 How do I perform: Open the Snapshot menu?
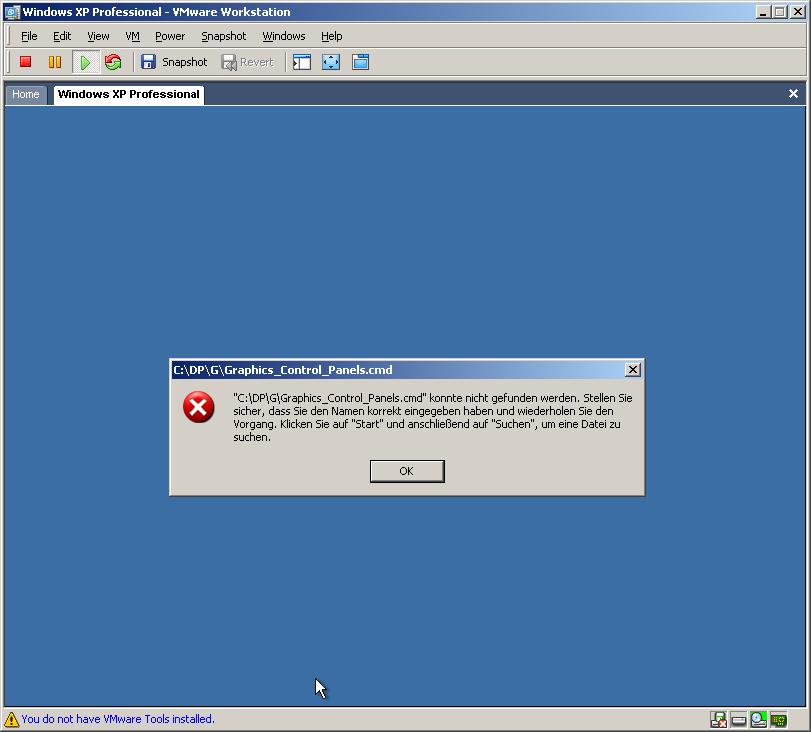223,36
